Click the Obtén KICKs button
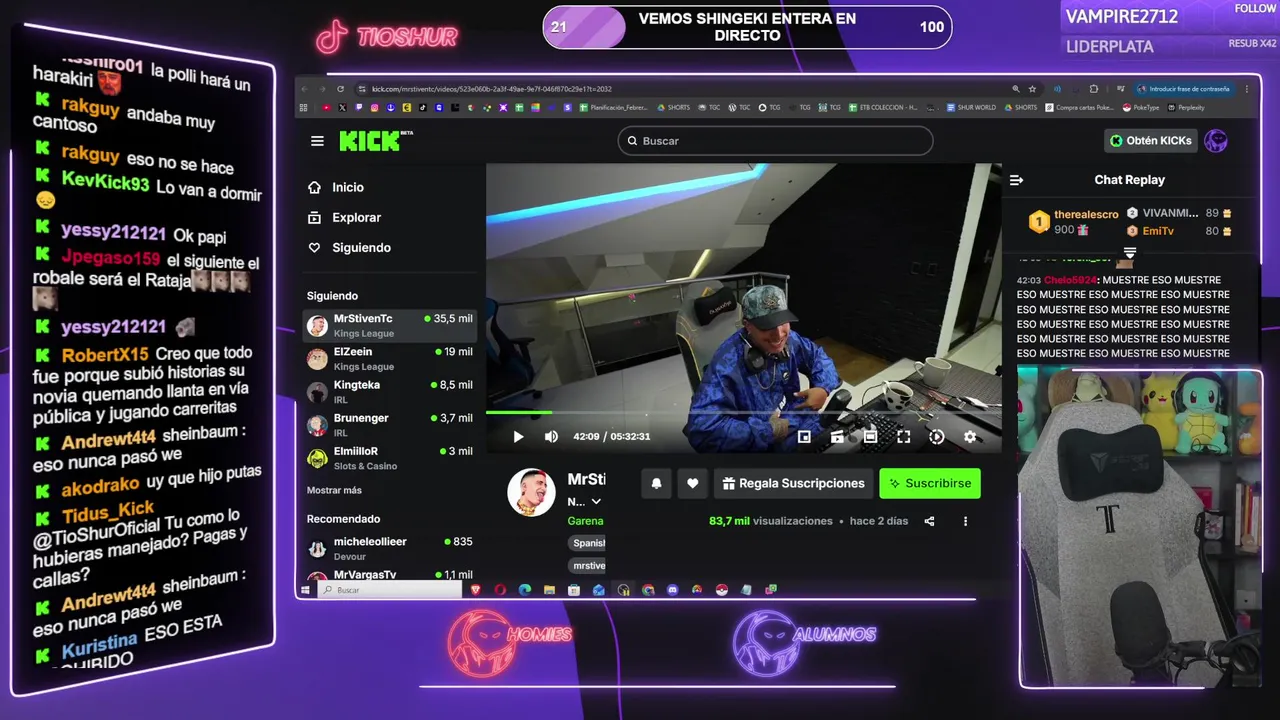 click(1151, 141)
